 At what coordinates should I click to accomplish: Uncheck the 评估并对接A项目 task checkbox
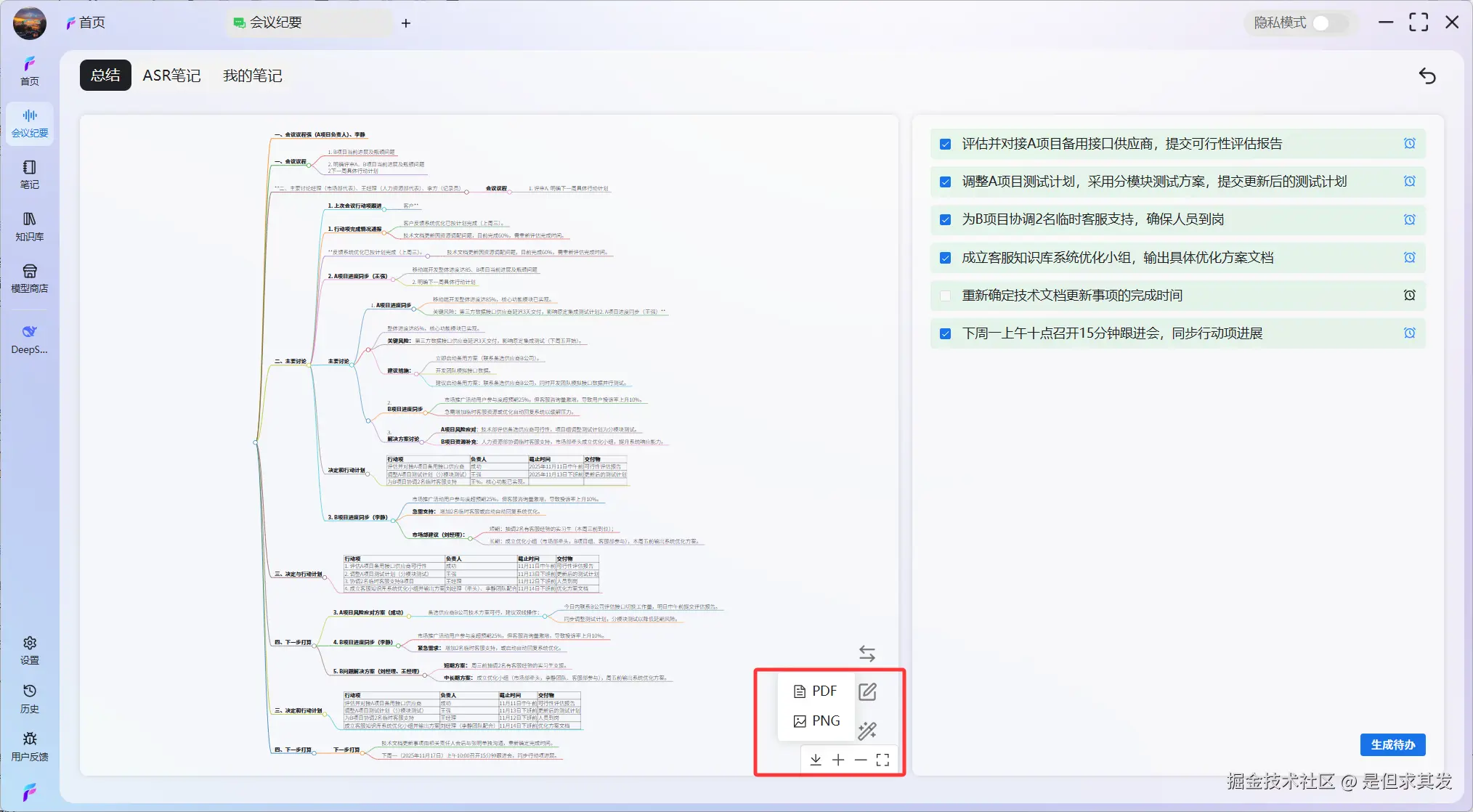(x=945, y=143)
